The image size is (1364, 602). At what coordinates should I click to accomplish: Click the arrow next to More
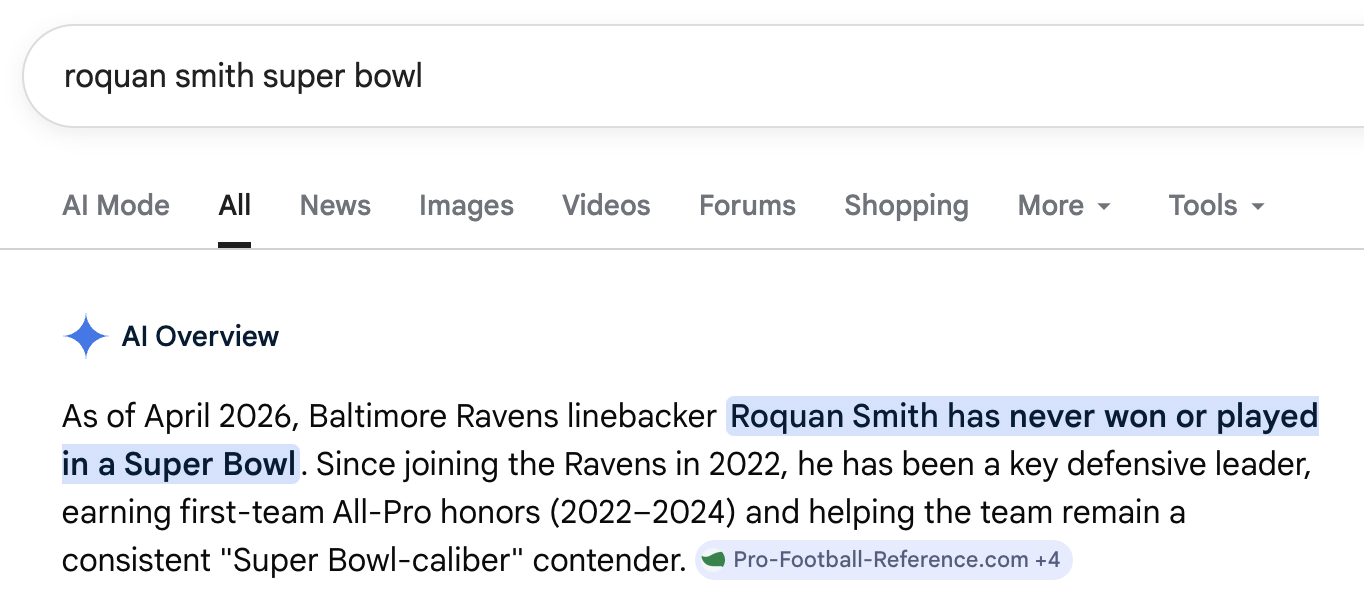coord(1104,207)
